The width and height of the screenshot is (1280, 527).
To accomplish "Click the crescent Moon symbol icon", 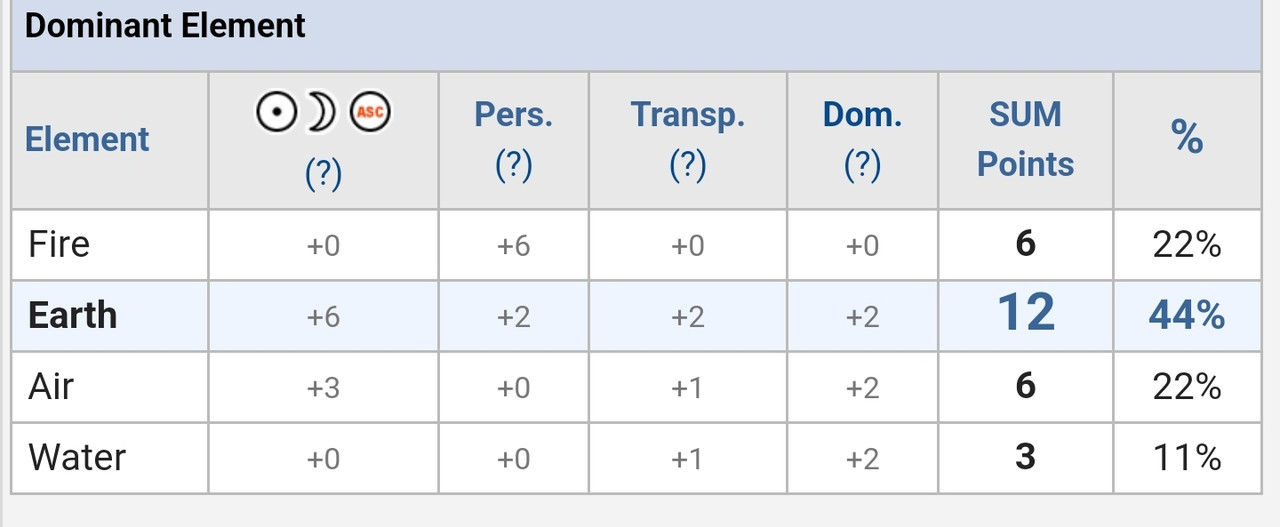I will point(322,113).
